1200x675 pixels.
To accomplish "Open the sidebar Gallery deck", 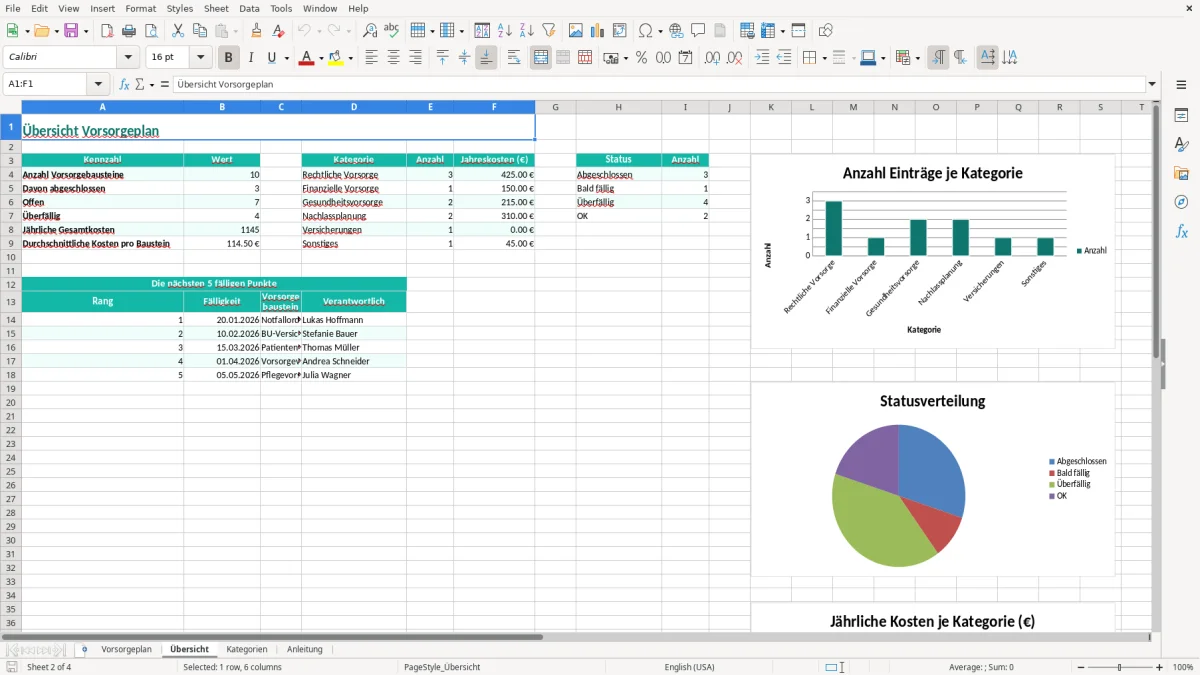I will pyautogui.click(x=1181, y=174).
